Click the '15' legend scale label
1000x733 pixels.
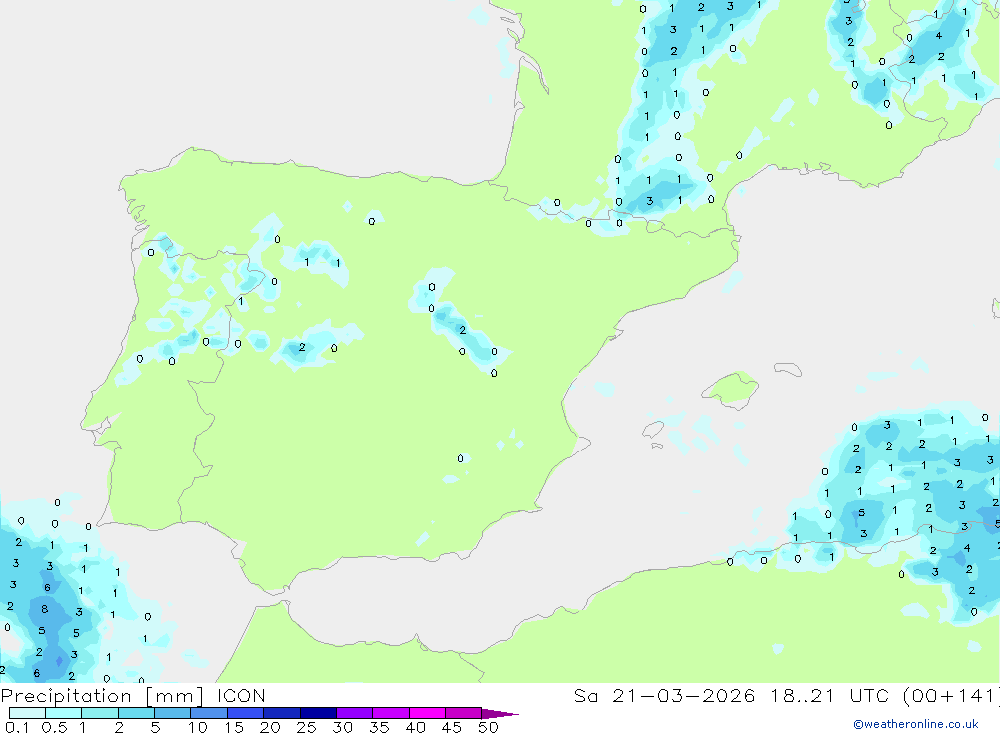[x=234, y=727]
